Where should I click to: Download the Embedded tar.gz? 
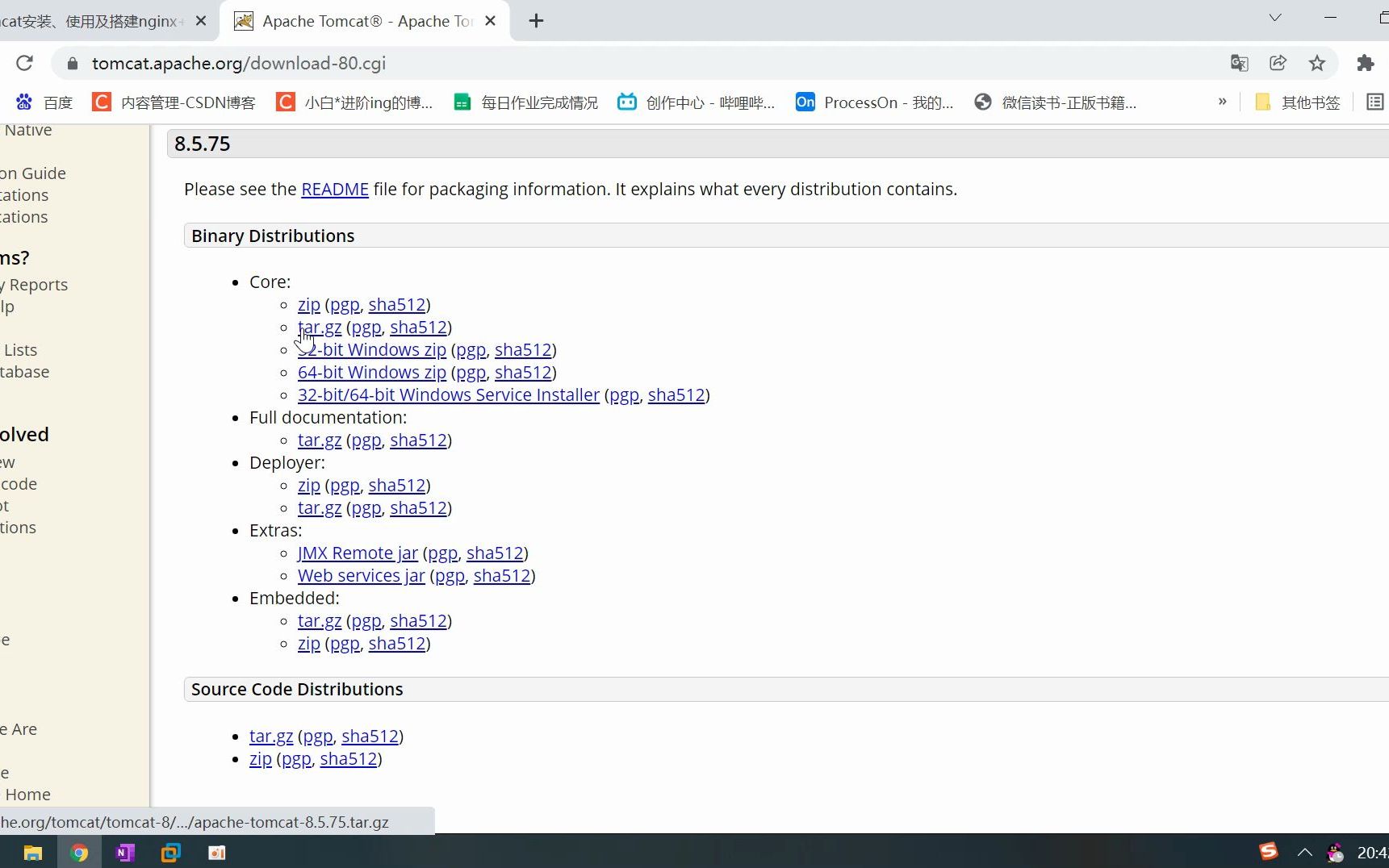[x=320, y=621]
